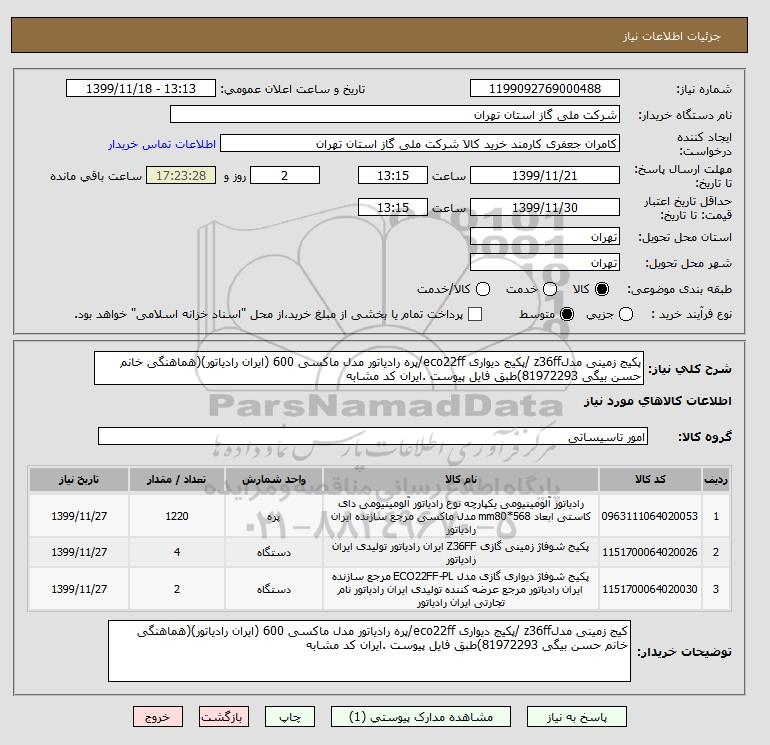The height and width of the screenshot is (745, 770).
Task: Click the گروه کالا field امور تاسیساتی
Action: pos(373,437)
